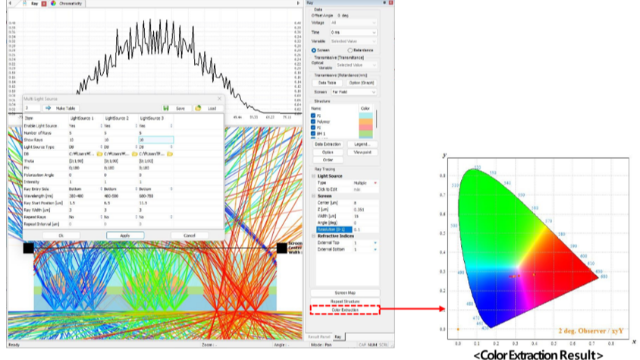
Task: Open the Voltage dropdown
Action: 353,23
